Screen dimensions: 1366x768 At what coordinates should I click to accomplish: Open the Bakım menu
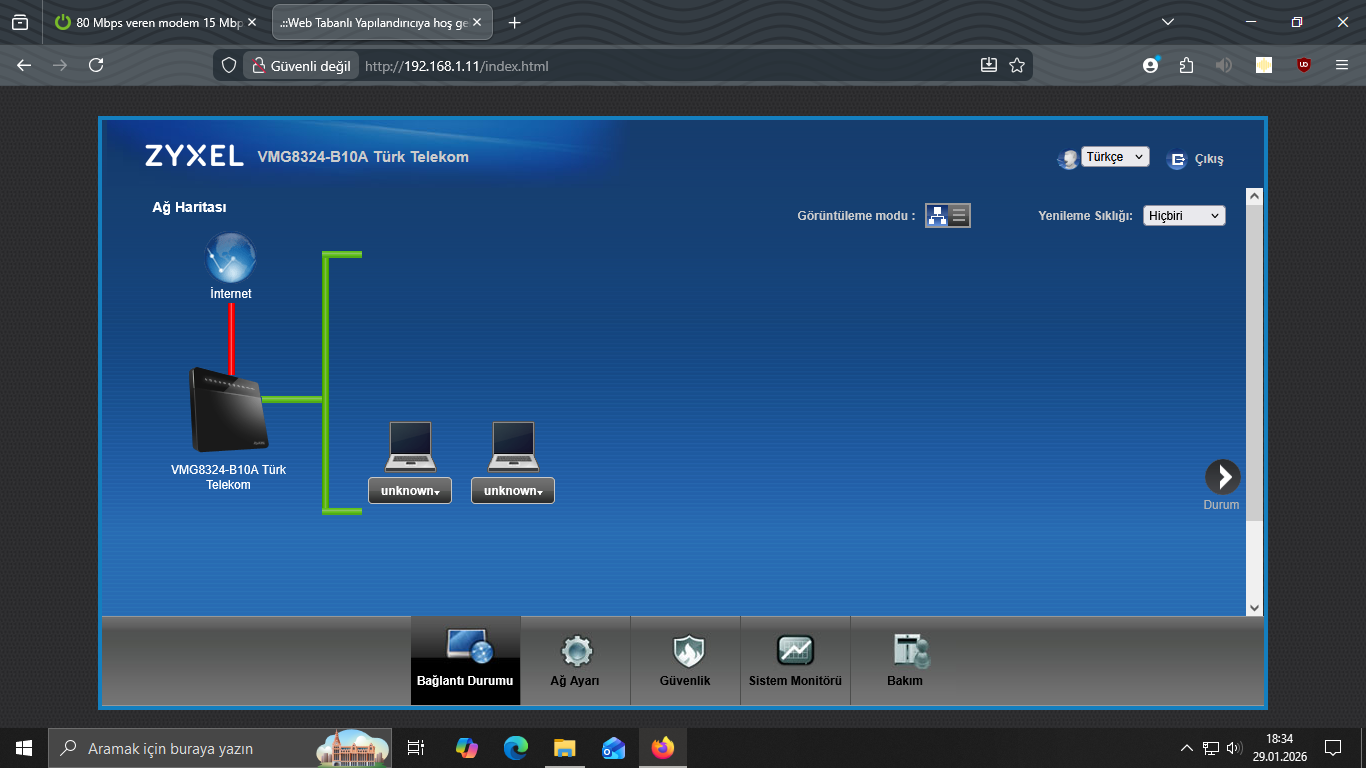(905, 660)
